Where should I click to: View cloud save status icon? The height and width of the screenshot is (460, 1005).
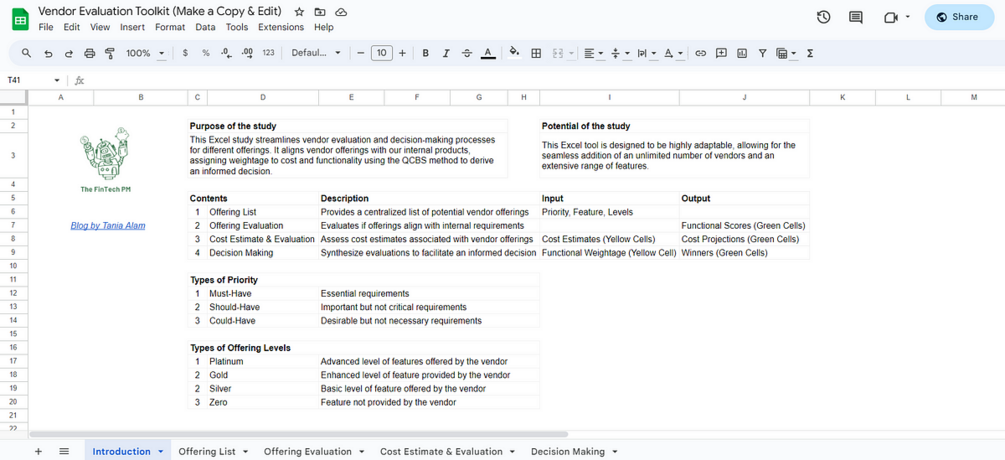341,12
